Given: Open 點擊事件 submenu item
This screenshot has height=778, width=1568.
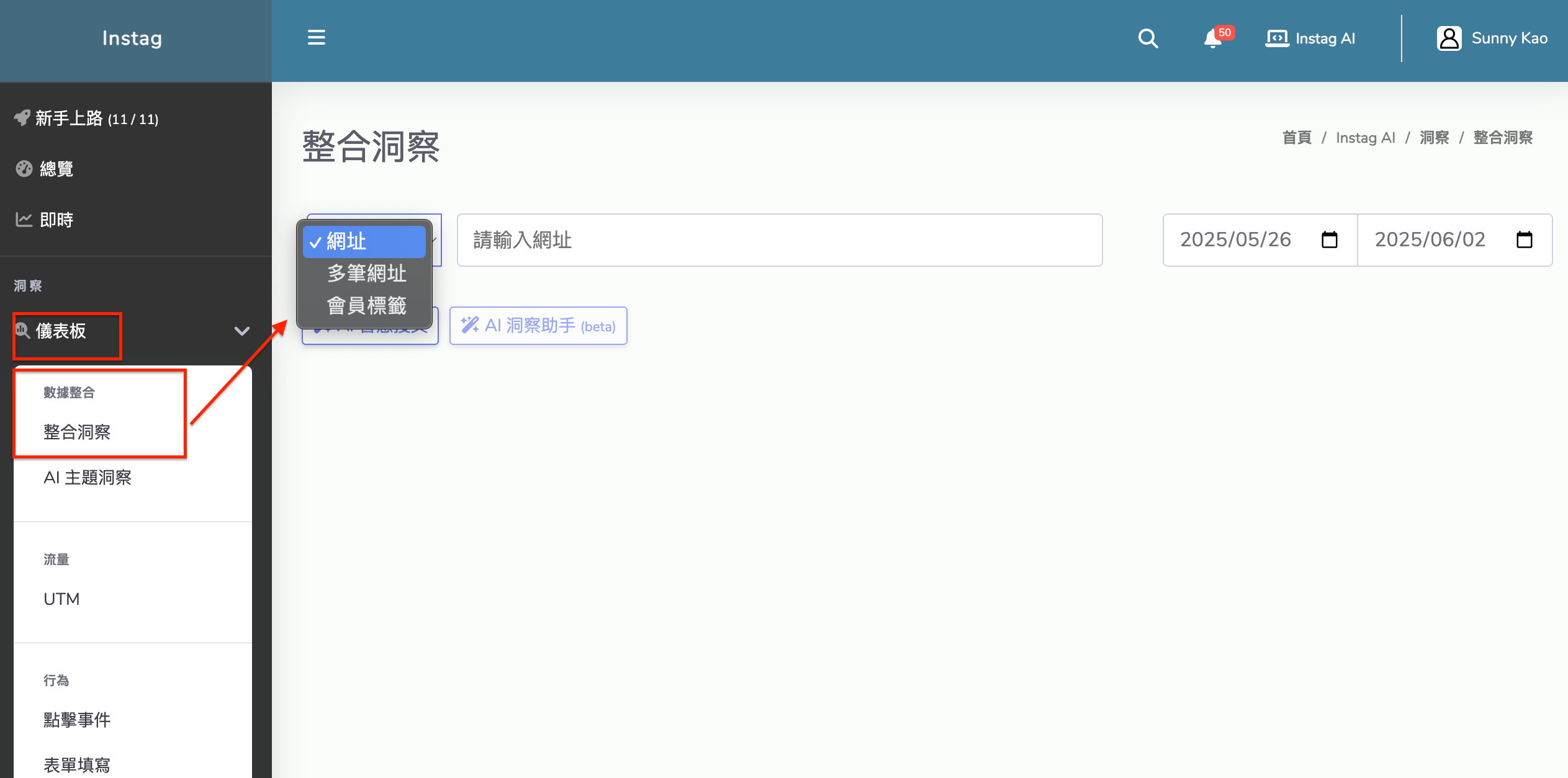Looking at the screenshot, I should (x=77, y=720).
